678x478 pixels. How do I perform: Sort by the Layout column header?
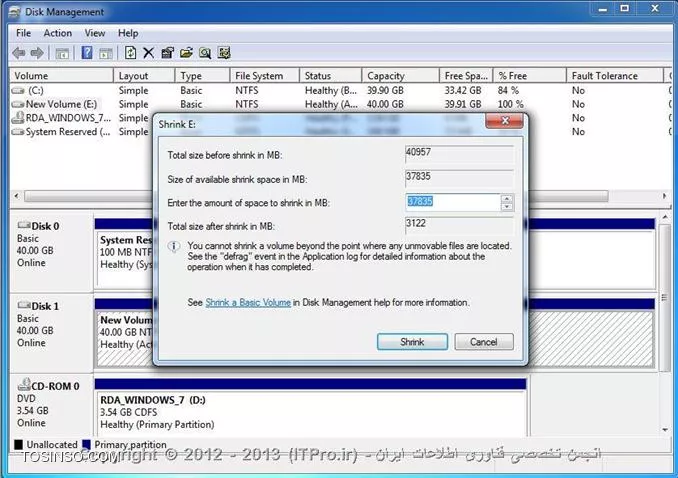[144, 76]
